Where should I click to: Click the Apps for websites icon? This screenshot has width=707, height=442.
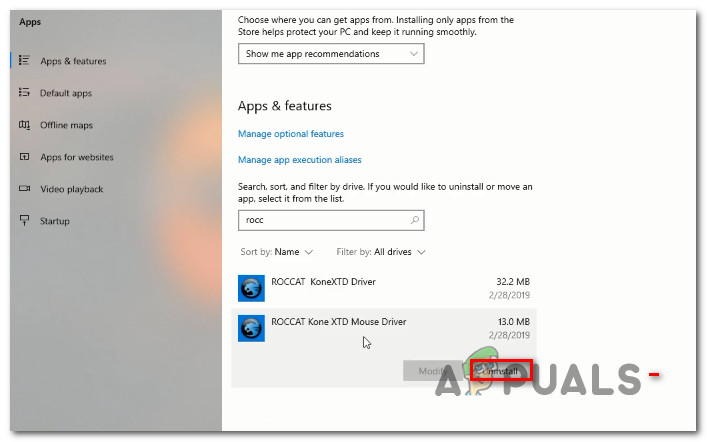click(x=24, y=157)
